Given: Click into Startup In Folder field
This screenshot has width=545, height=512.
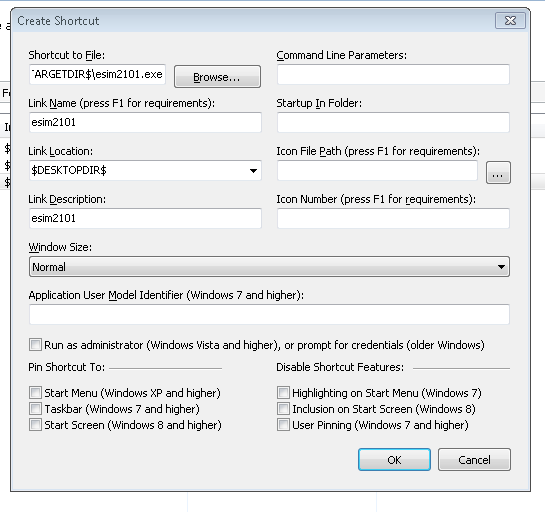Looking at the screenshot, I should pyautogui.click(x=393, y=122).
